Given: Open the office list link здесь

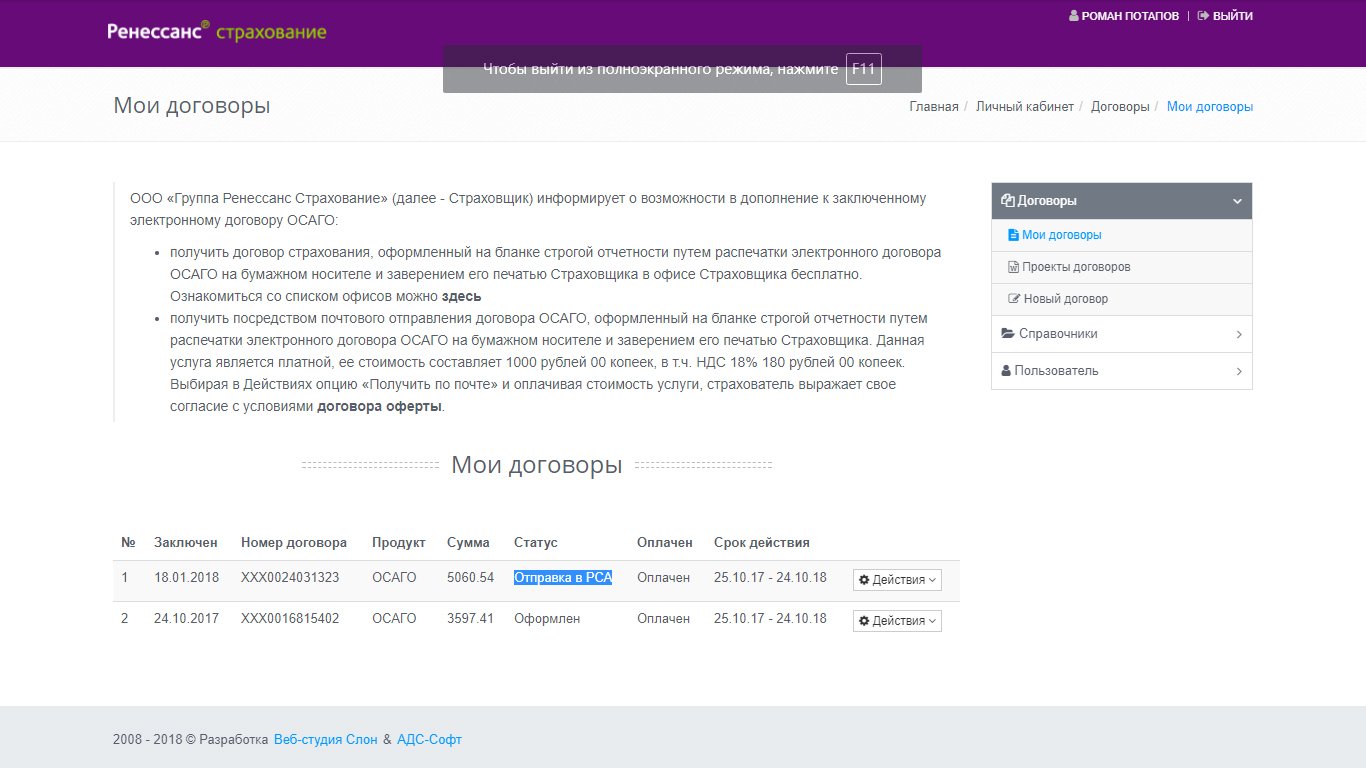Looking at the screenshot, I should pyautogui.click(x=461, y=297).
